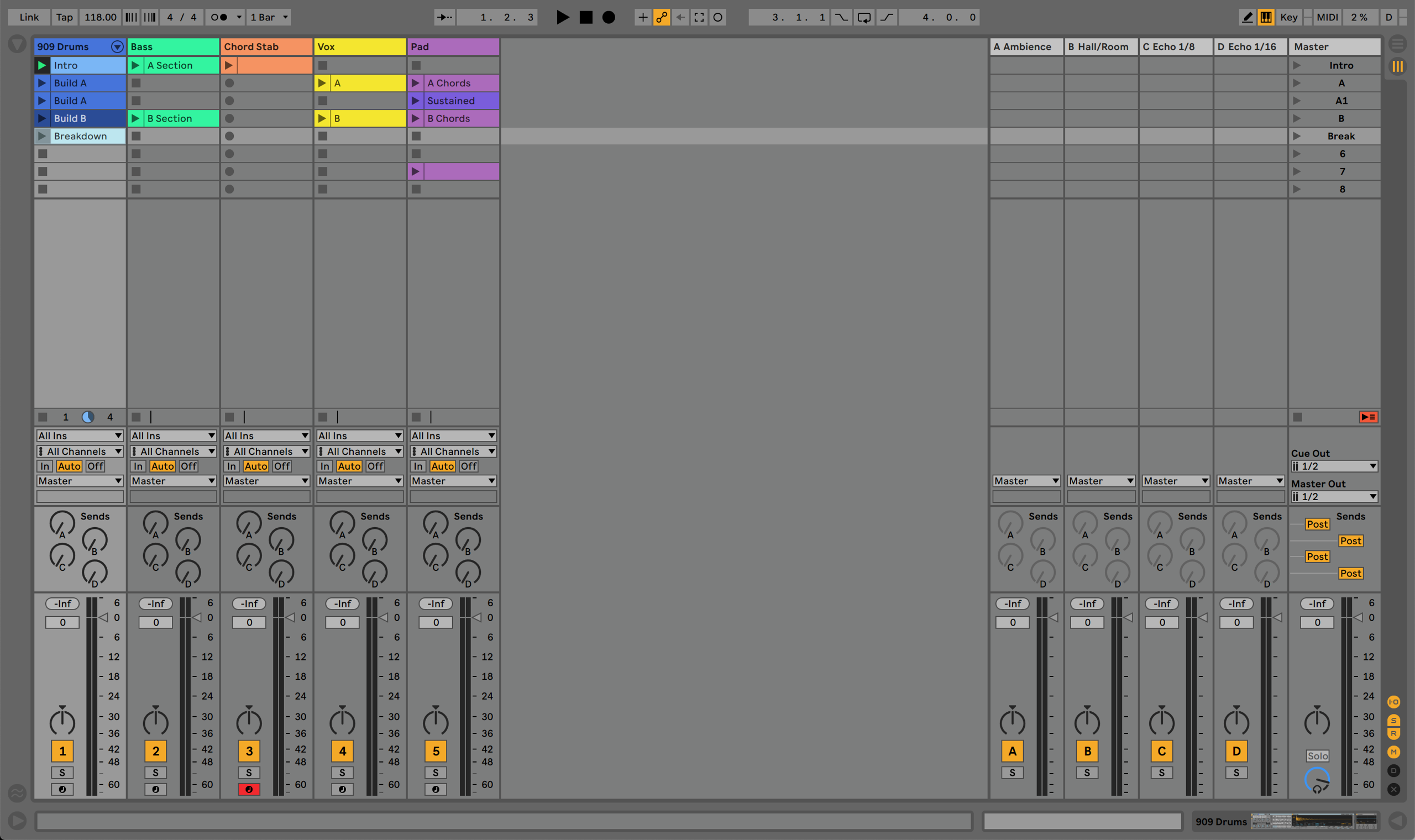
Task: Toggle the Loop switch in the control bar
Action: pyautogui.click(x=864, y=17)
